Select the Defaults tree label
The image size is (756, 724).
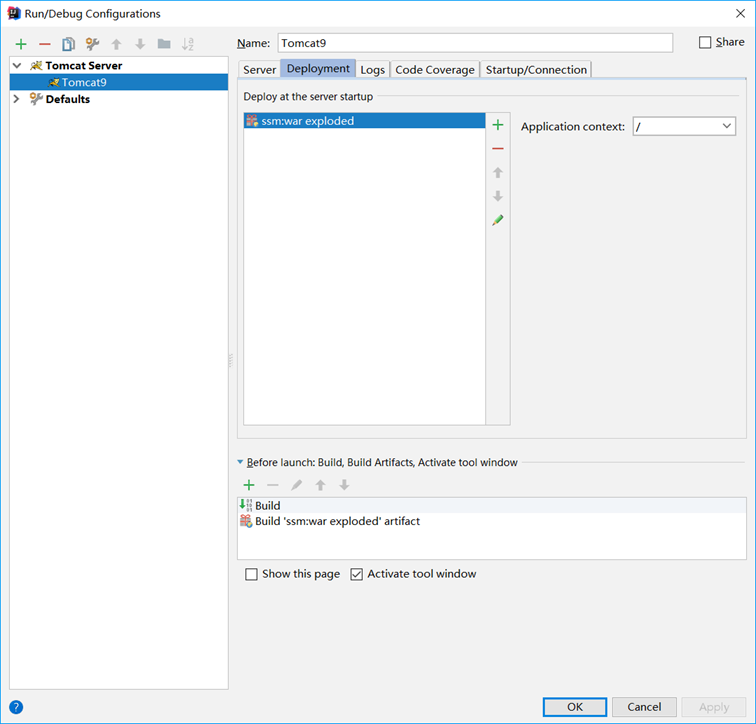coord(68,99)
